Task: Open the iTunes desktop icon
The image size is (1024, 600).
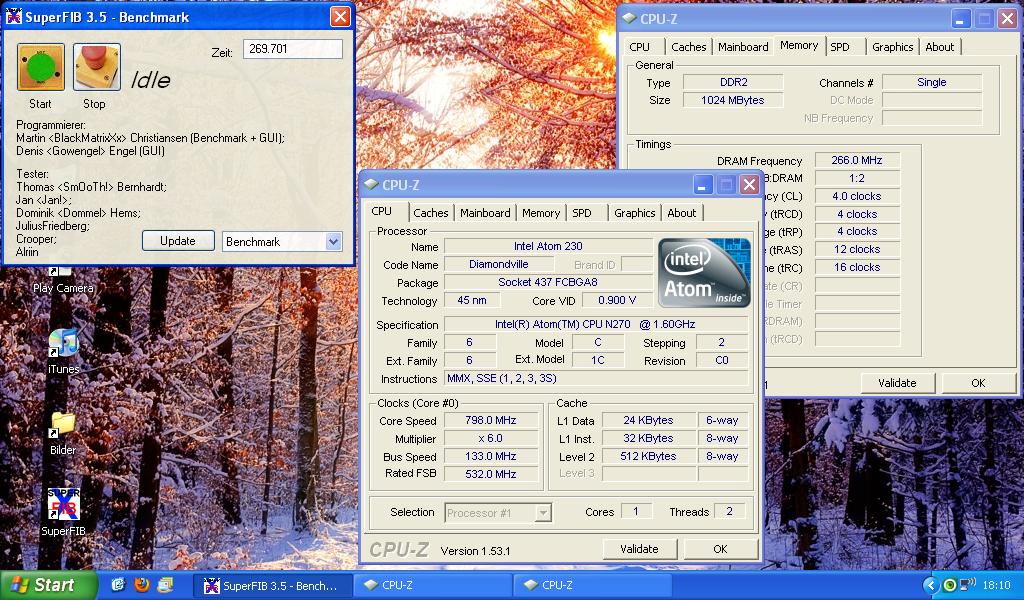Action: [x=63, y=351]
